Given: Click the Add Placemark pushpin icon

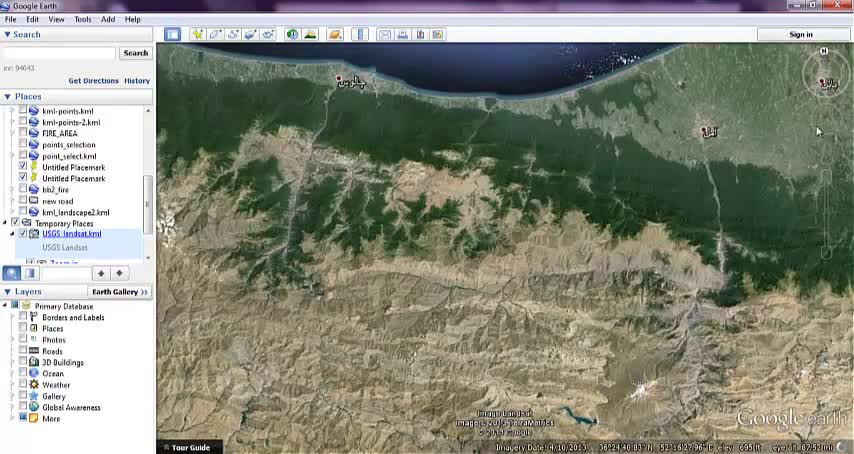Looking at the screenshot, I should pos(198,34).
